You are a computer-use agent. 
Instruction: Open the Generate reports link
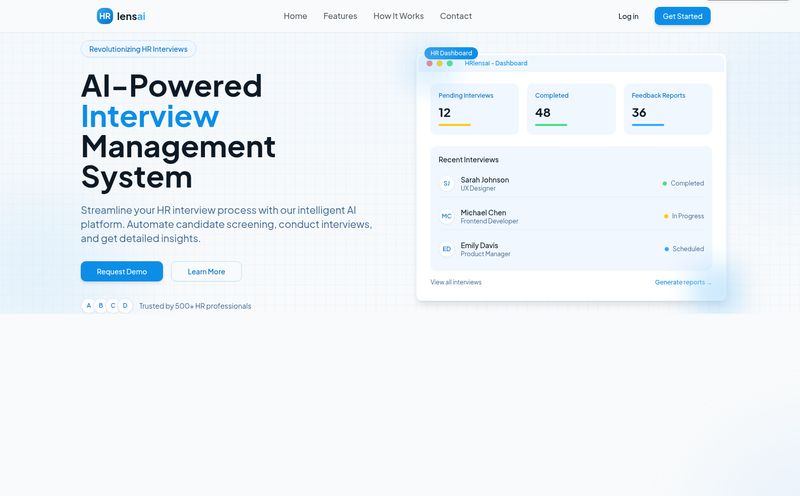[683, 282]
